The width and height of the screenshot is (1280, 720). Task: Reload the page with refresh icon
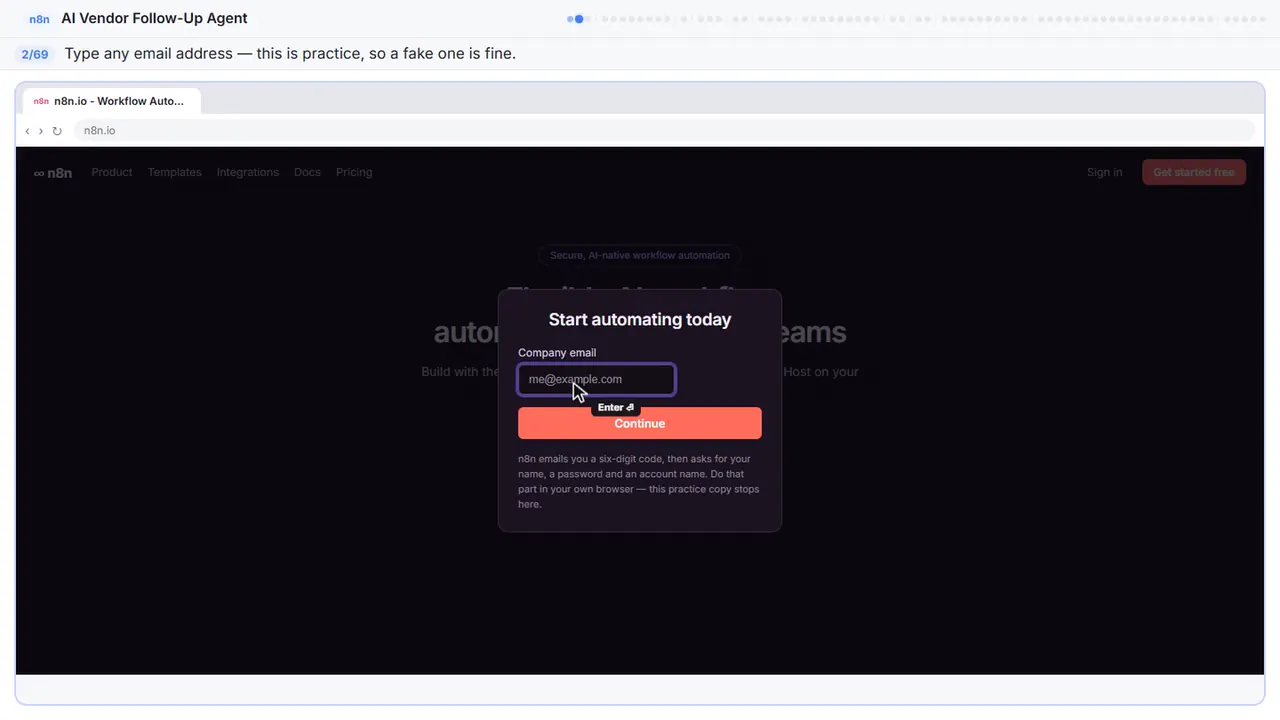(x=57, y=131)
